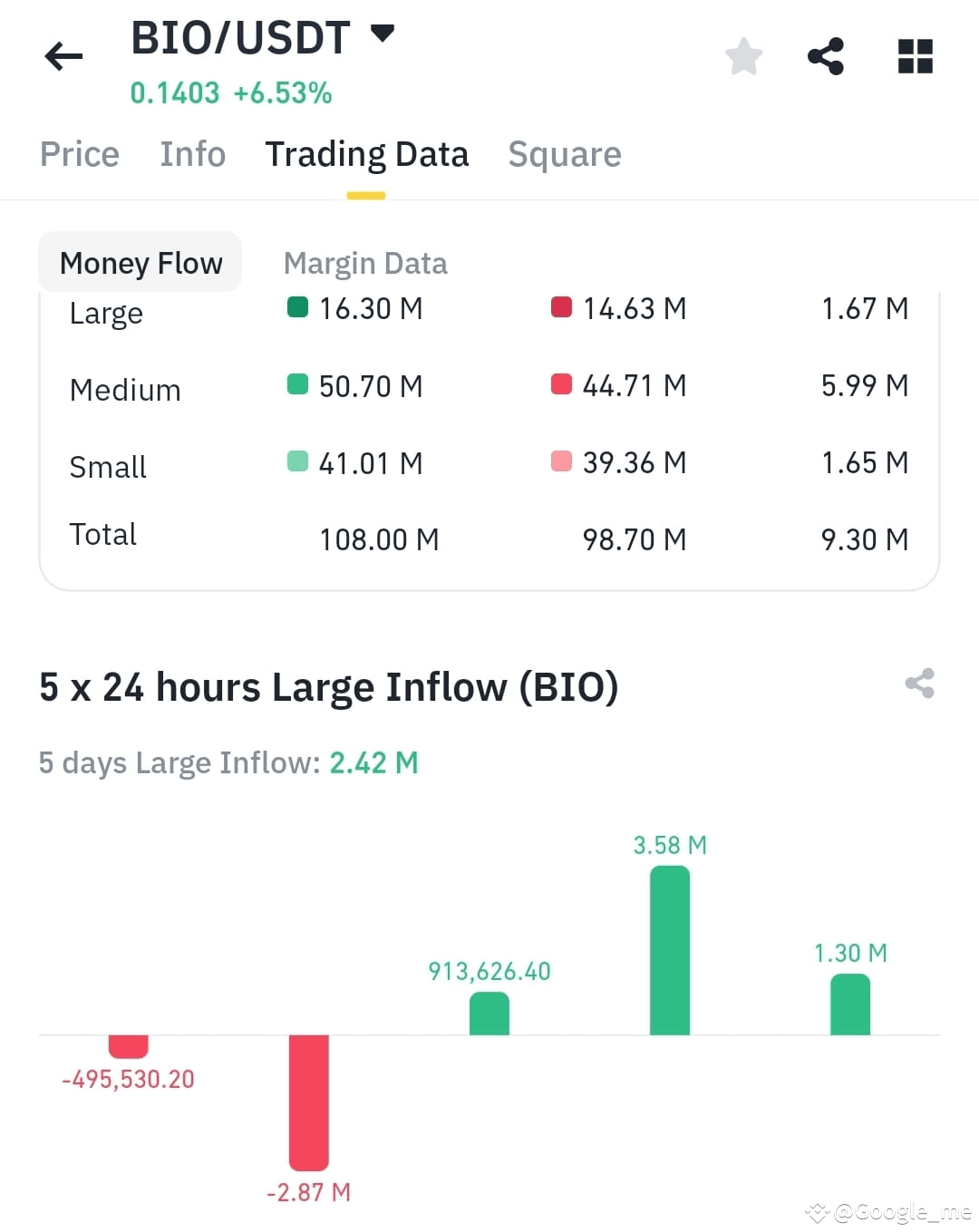Expand the Total money flow row

(x=102, y=534)
